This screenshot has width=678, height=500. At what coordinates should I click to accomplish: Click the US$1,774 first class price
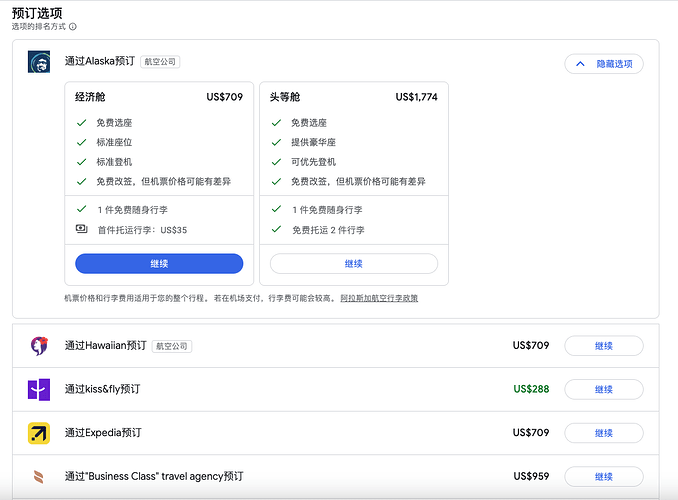pyautogui.click(x=416, y=97)
